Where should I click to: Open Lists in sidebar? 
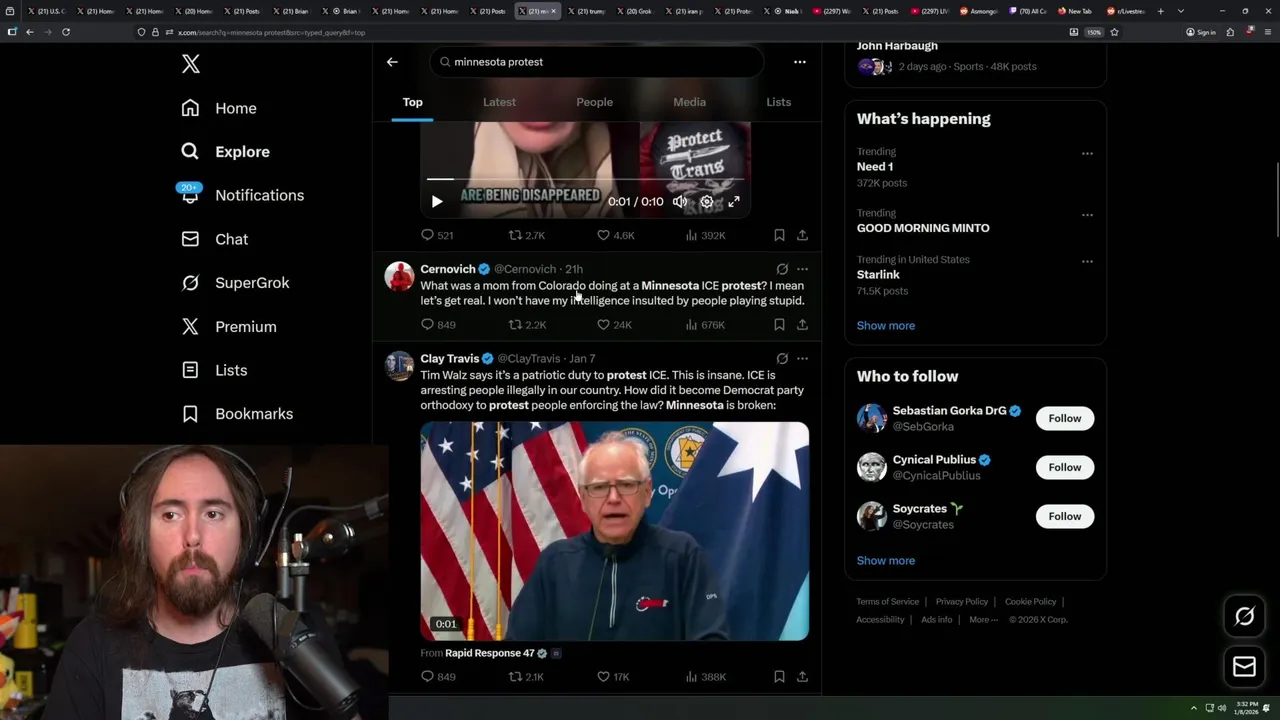coord(214,370)
